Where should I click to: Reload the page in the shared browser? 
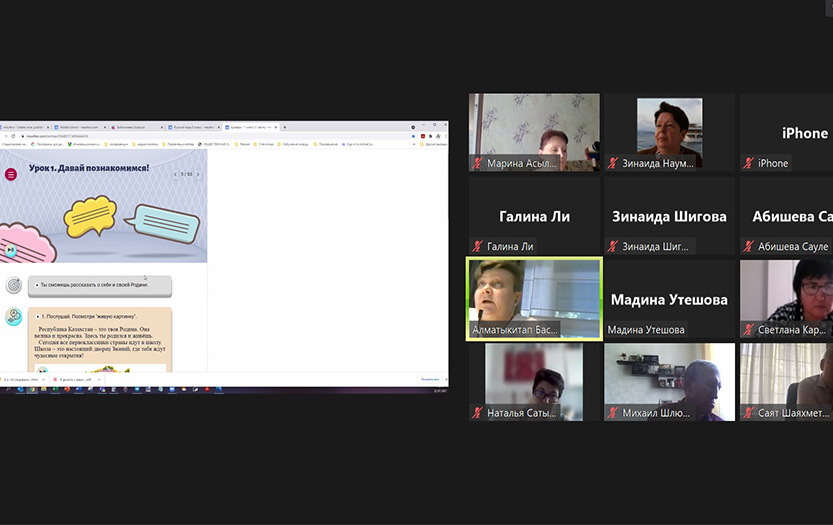(13, 136)
